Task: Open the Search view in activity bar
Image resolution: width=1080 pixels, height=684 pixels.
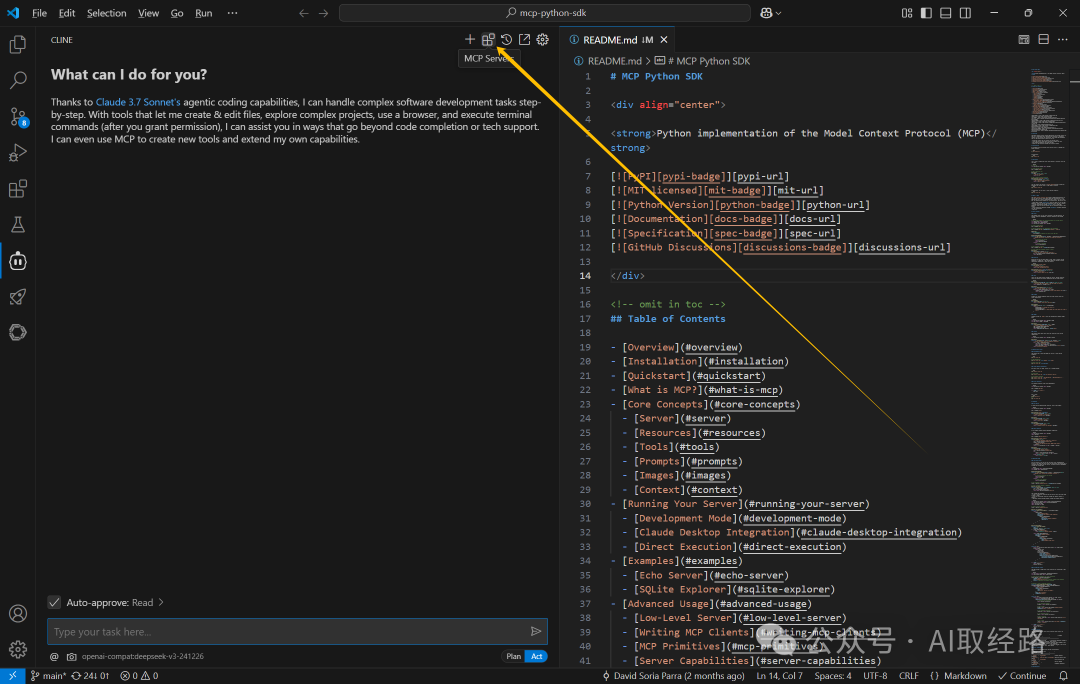Action: (18, 81)
